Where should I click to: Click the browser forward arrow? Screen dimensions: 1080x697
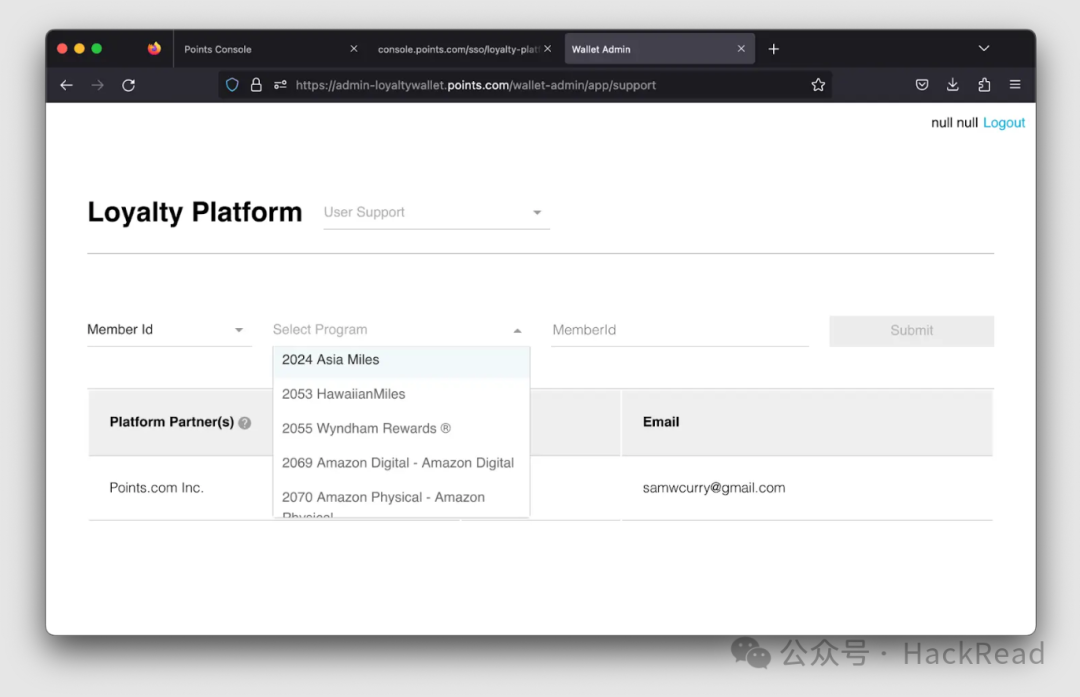(x=98, y=85)
